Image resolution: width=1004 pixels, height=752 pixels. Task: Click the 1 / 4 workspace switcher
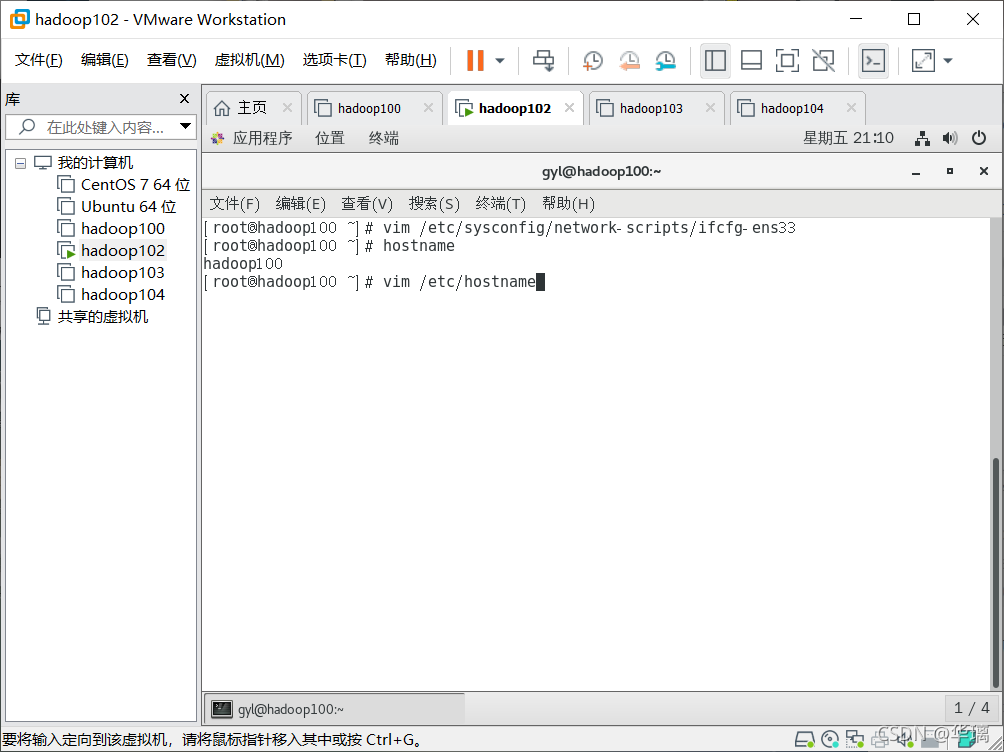pos(971,708)
